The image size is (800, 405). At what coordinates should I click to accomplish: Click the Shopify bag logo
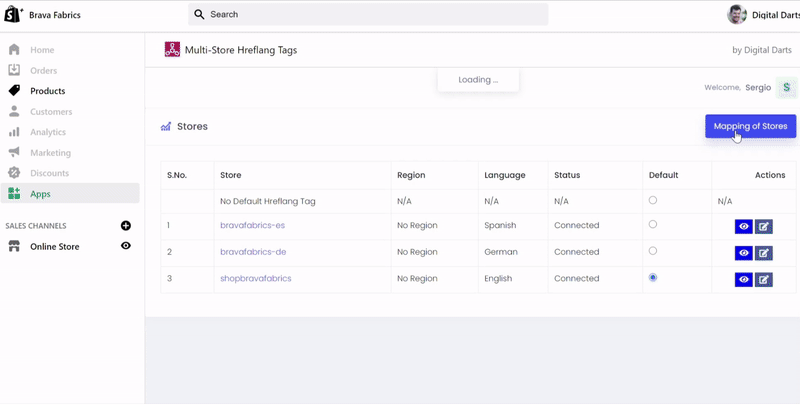(x=13, y=14)
